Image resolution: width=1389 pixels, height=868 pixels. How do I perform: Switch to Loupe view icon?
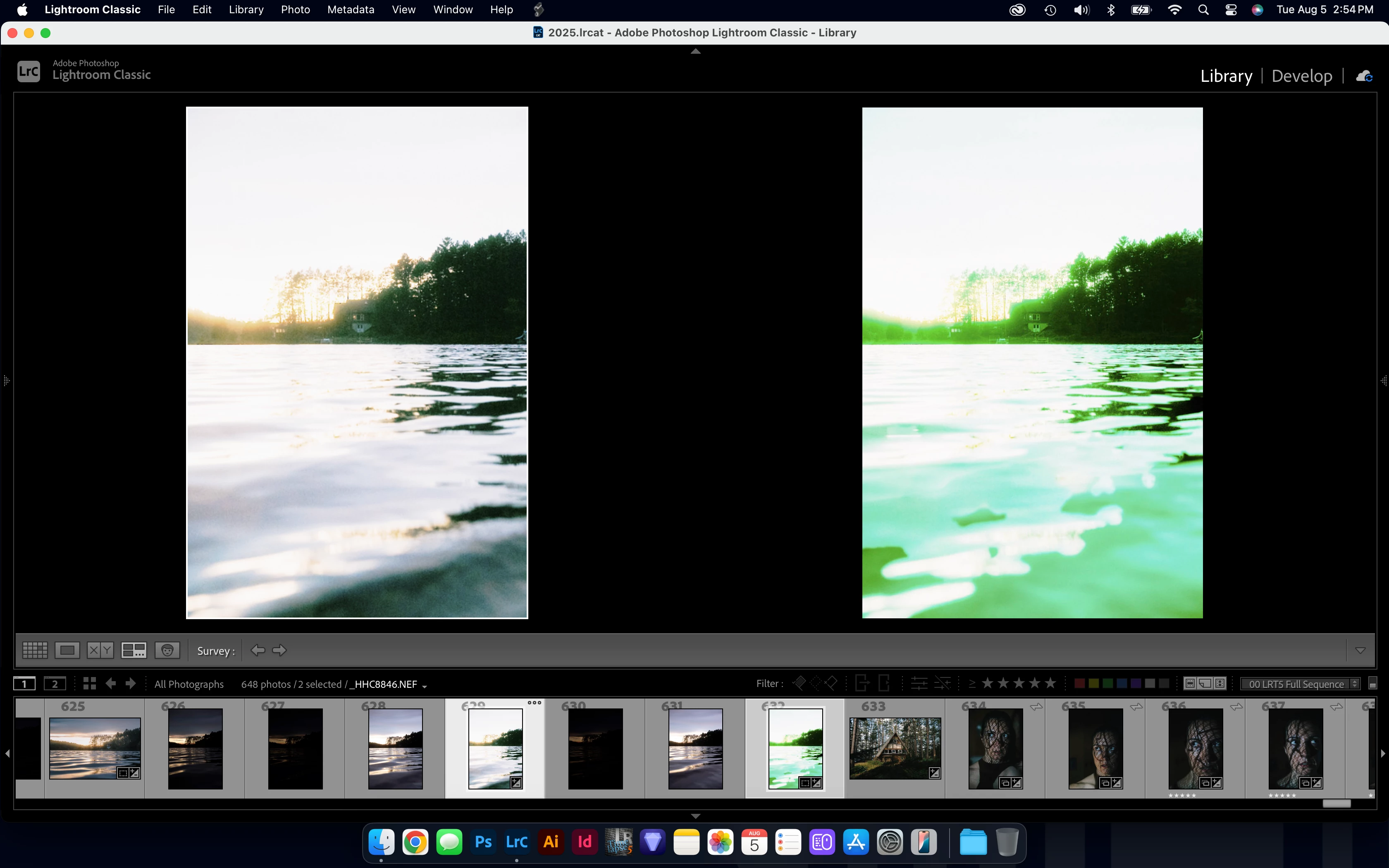(x=67, y=651)
